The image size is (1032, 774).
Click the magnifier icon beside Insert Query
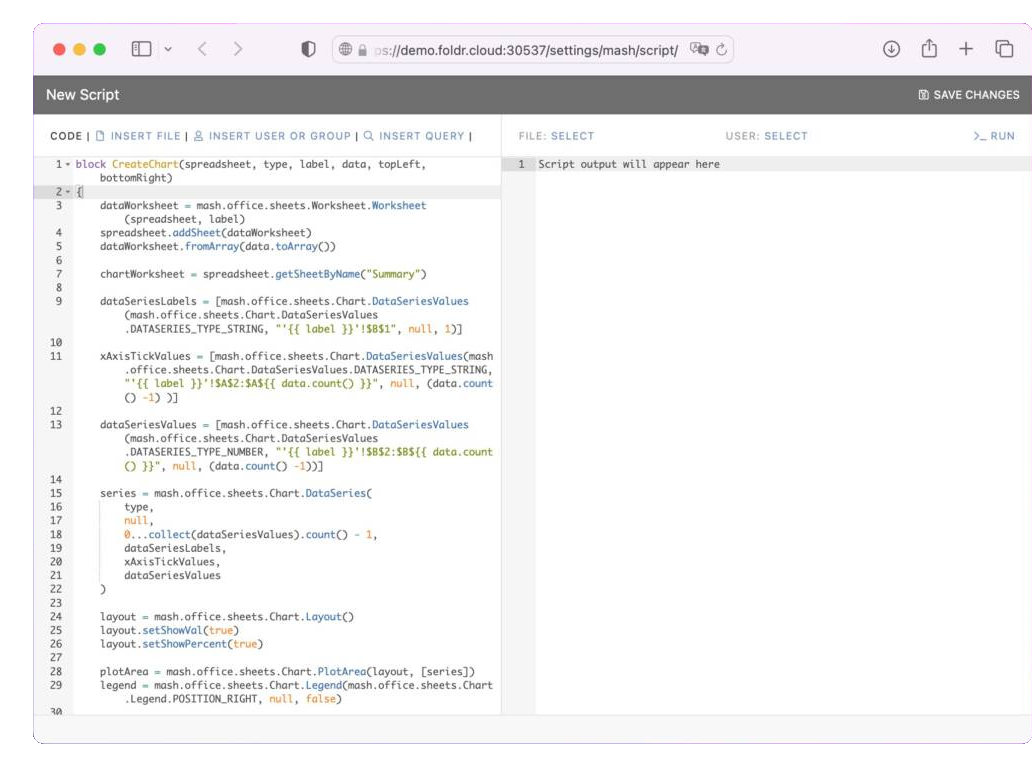(369, 136)
